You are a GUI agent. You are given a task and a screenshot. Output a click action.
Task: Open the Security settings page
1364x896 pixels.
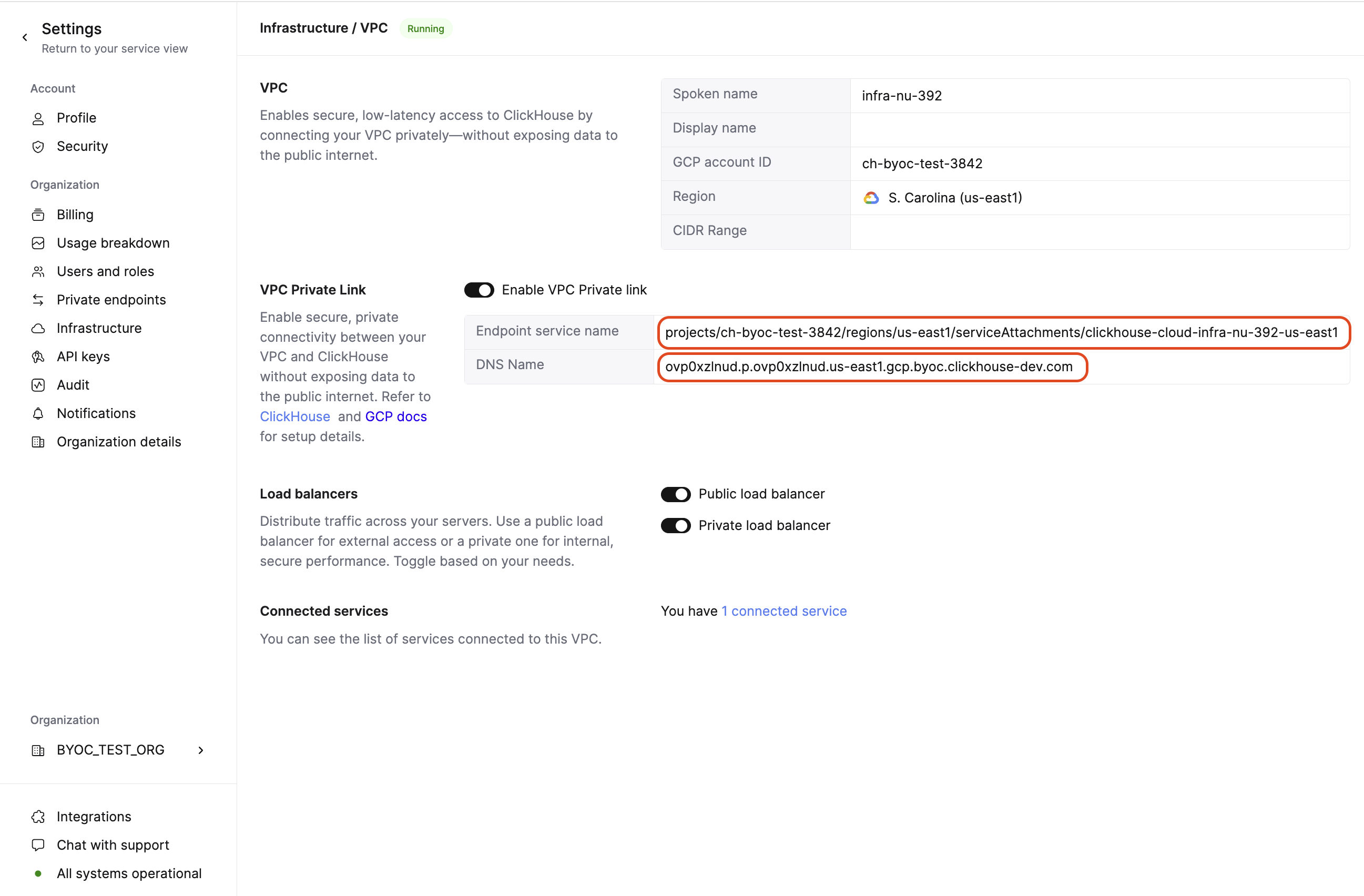tap(82, 146)
